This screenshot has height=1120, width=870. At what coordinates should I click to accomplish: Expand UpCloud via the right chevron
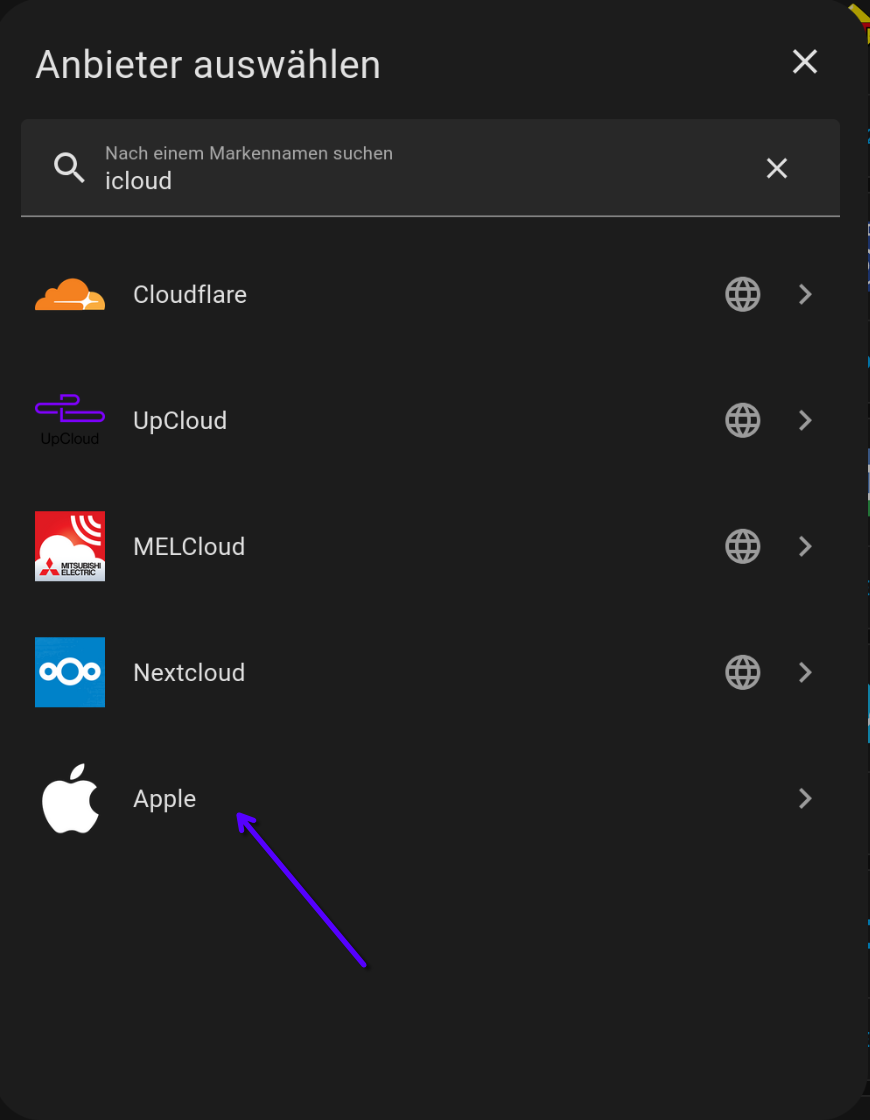click(x=805, y=421)
